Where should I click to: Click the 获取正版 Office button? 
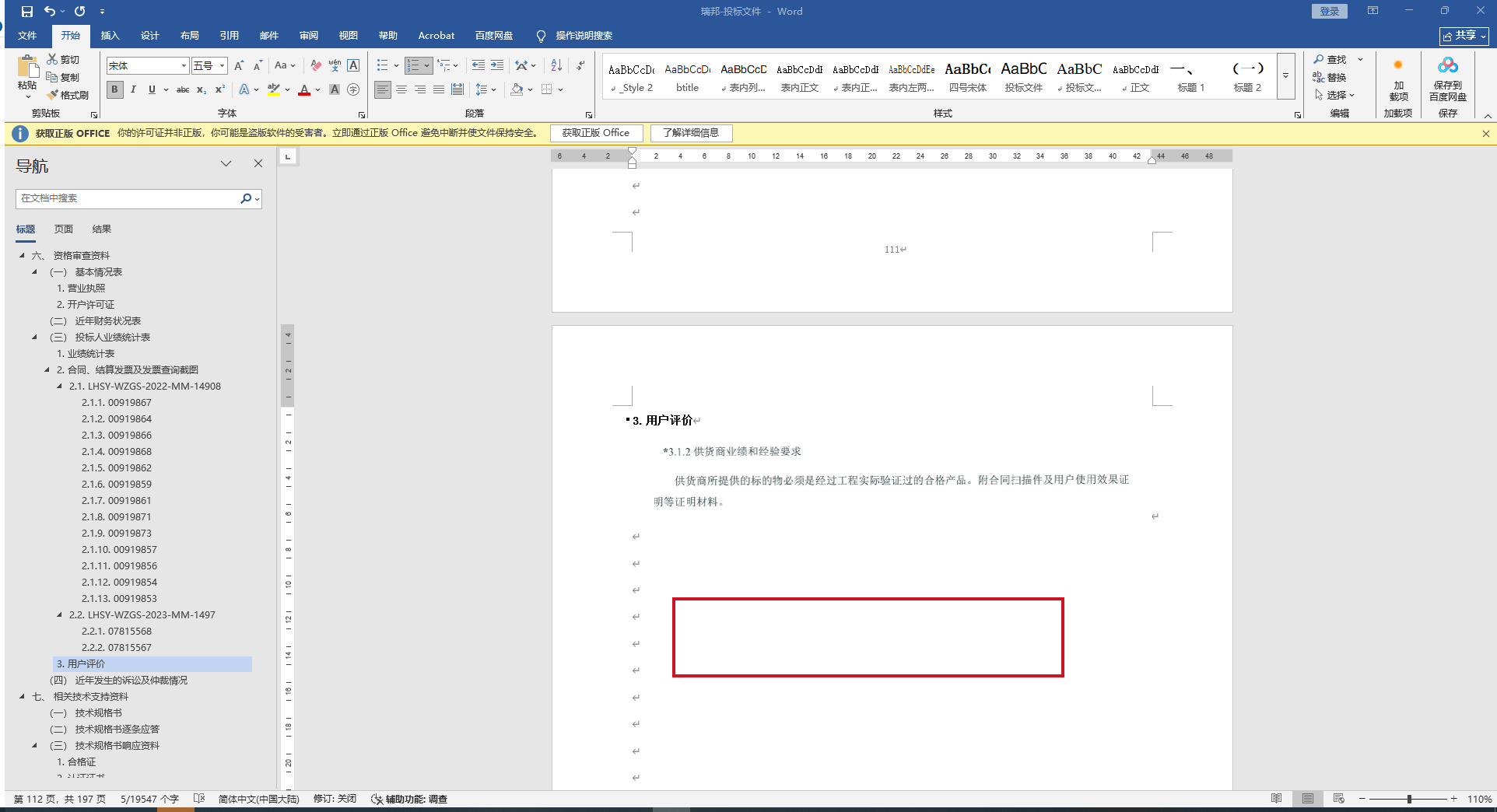tap(596, 133)
